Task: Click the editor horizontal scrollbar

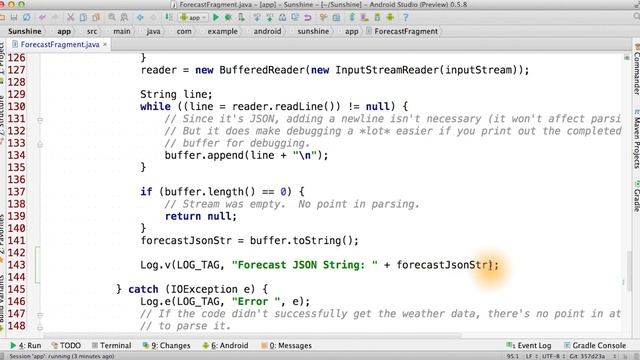Action: 251,336
